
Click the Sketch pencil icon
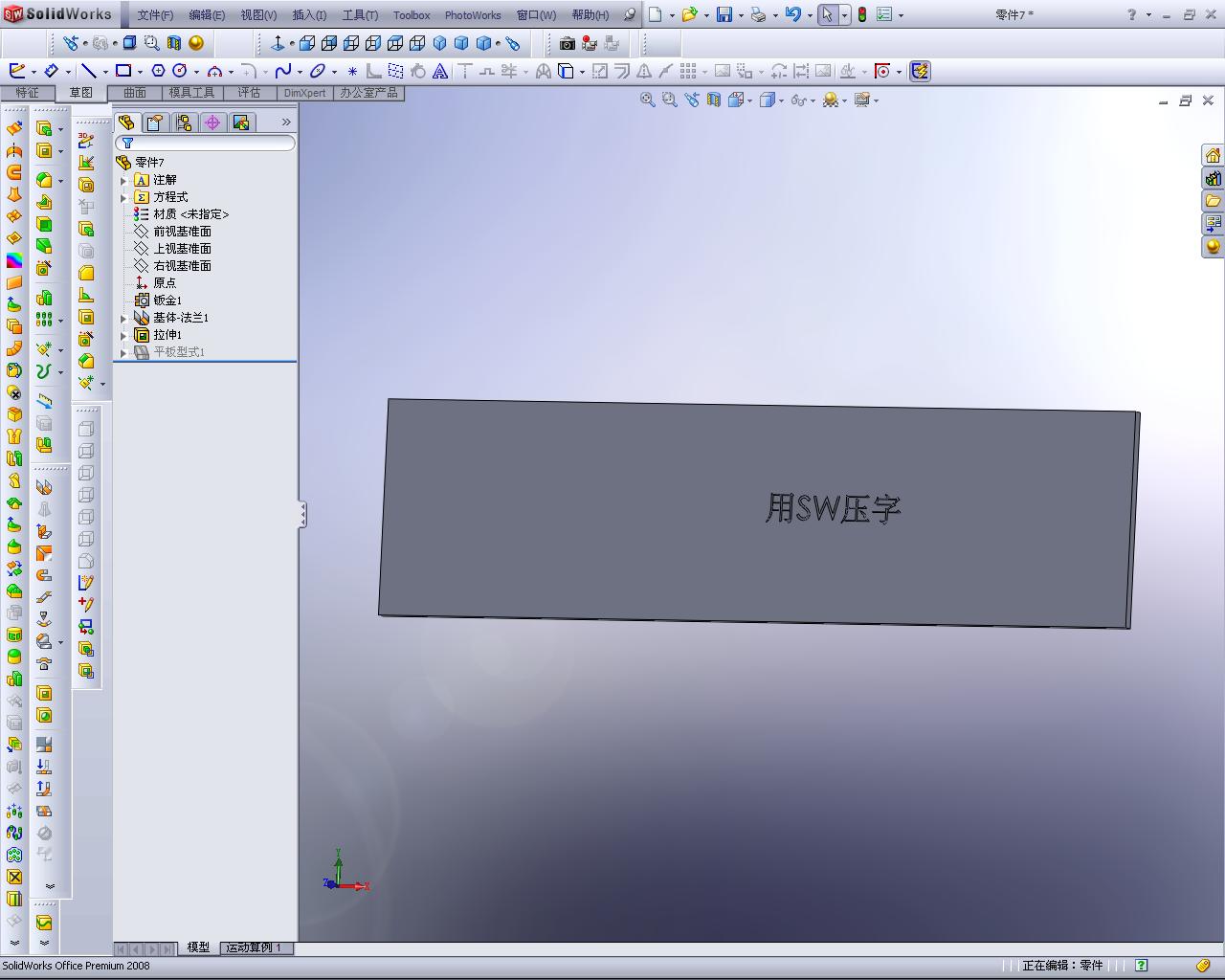click(16, 71)
